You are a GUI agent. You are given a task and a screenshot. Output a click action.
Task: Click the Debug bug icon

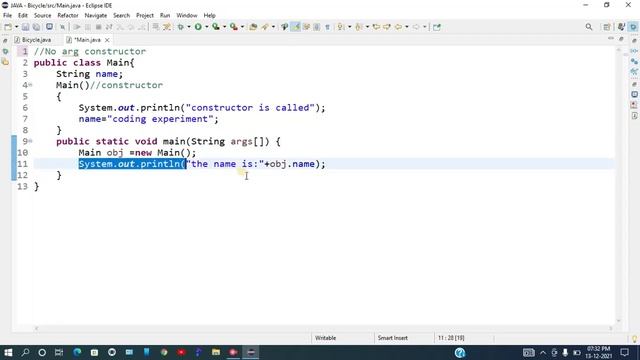click(x=180, y=27)
